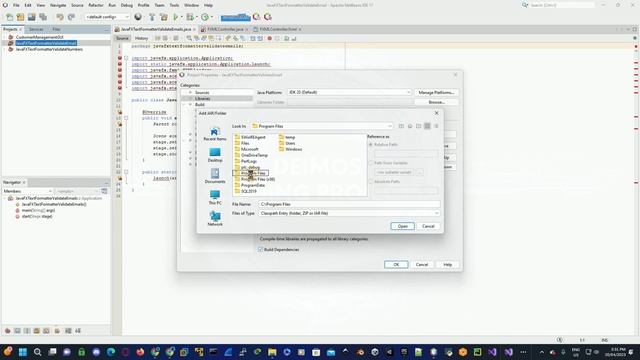Click the Windows Start button on taskbar
Image resolution: width=640 pixels, height=360 pixels.
point(22,352)
